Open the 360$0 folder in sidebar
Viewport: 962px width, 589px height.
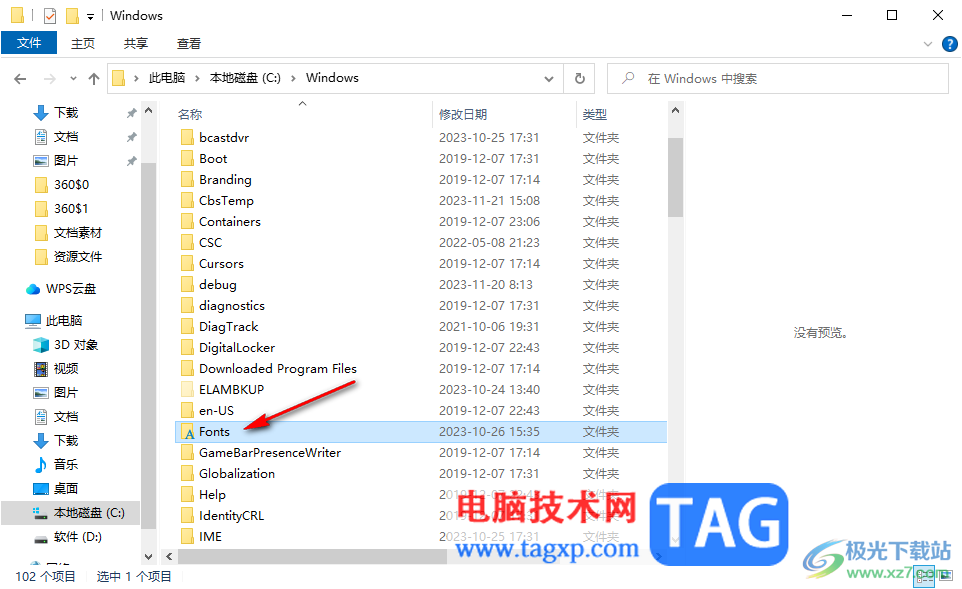71,185
